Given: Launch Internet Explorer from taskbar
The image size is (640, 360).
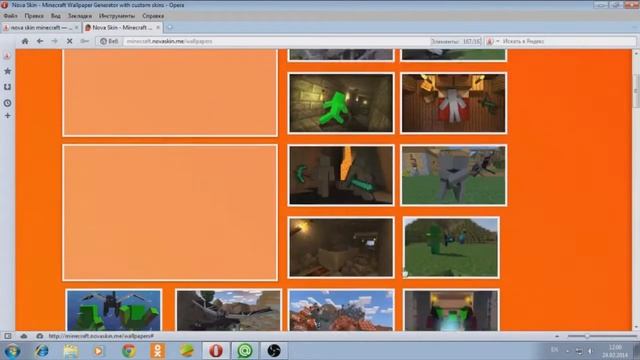Looking at the screenshot, I should coord(42,351).
